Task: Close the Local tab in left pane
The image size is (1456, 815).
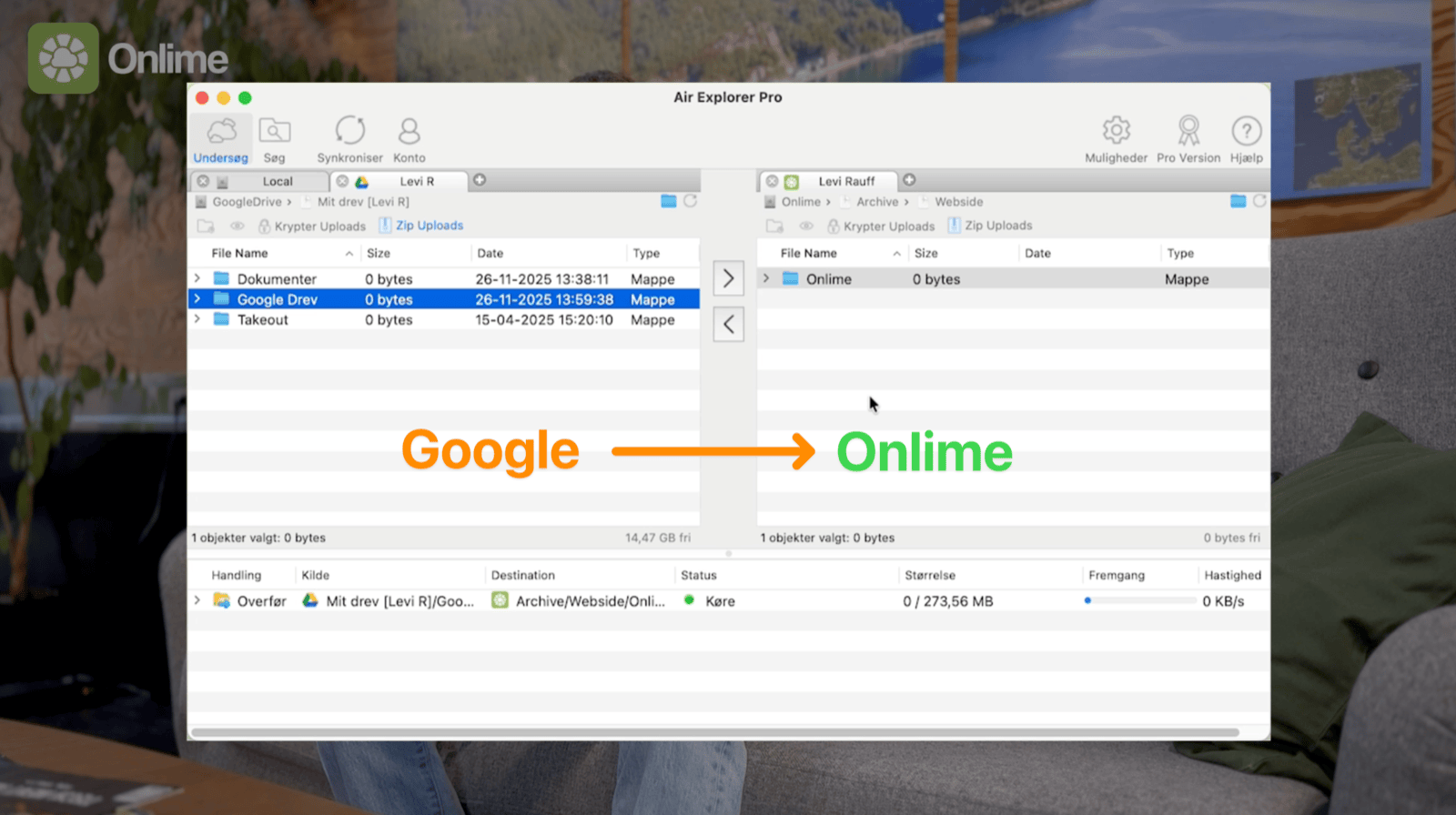Action: [203, 181]
